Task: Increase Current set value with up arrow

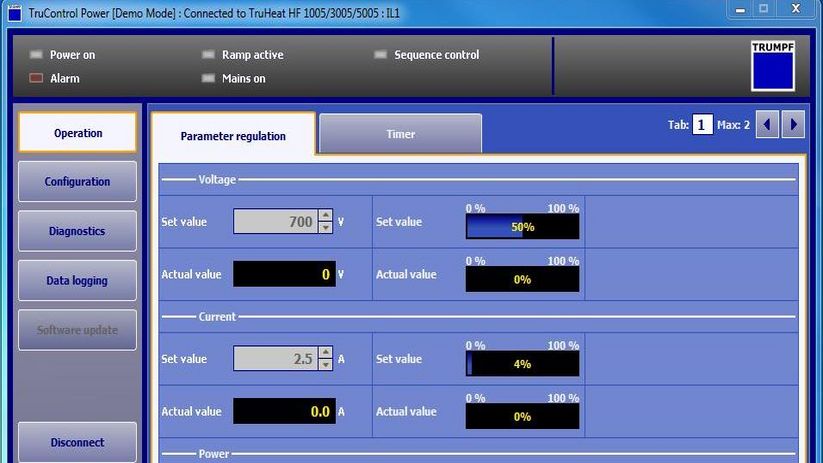Action: (x=325, y=353)
